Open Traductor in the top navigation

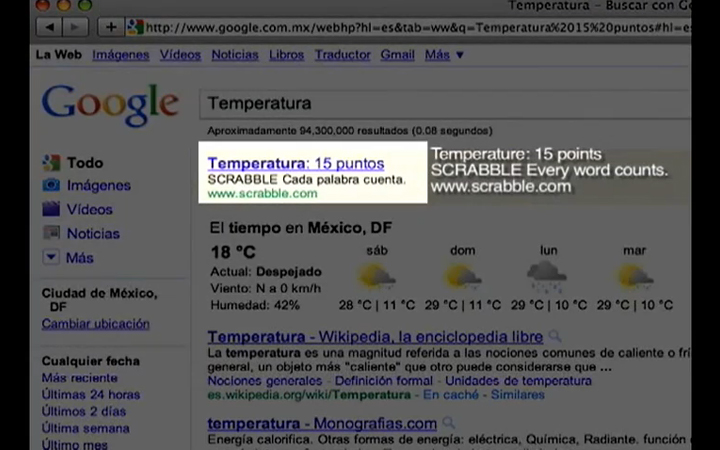pyautogui.click(x=343, y=55)
